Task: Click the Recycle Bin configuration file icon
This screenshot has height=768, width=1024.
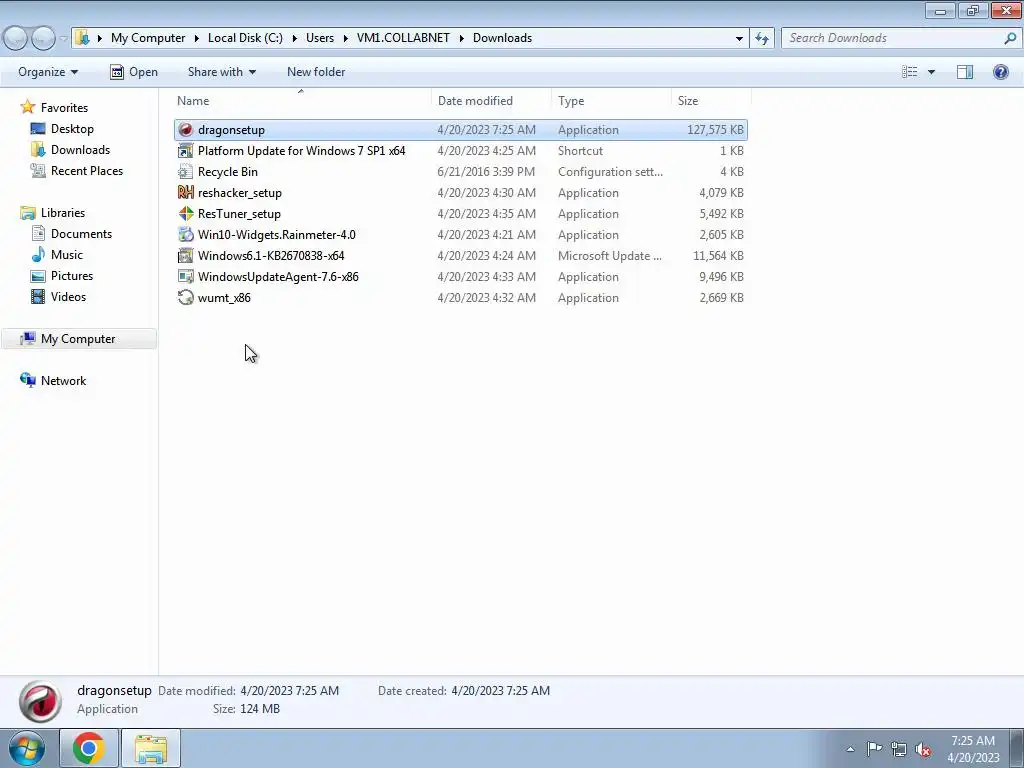Action: [186, 172]
